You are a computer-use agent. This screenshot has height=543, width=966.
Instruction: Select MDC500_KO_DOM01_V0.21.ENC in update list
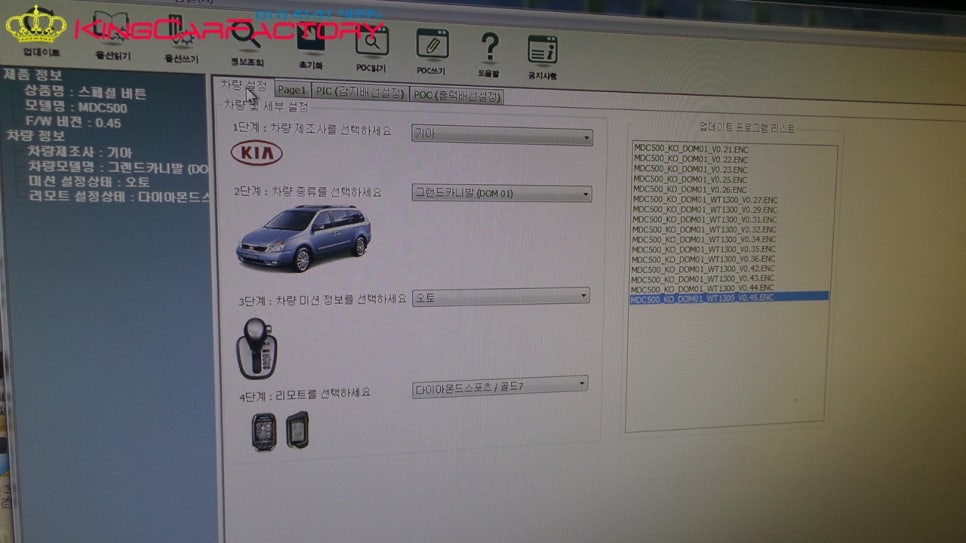click(691, 149)
